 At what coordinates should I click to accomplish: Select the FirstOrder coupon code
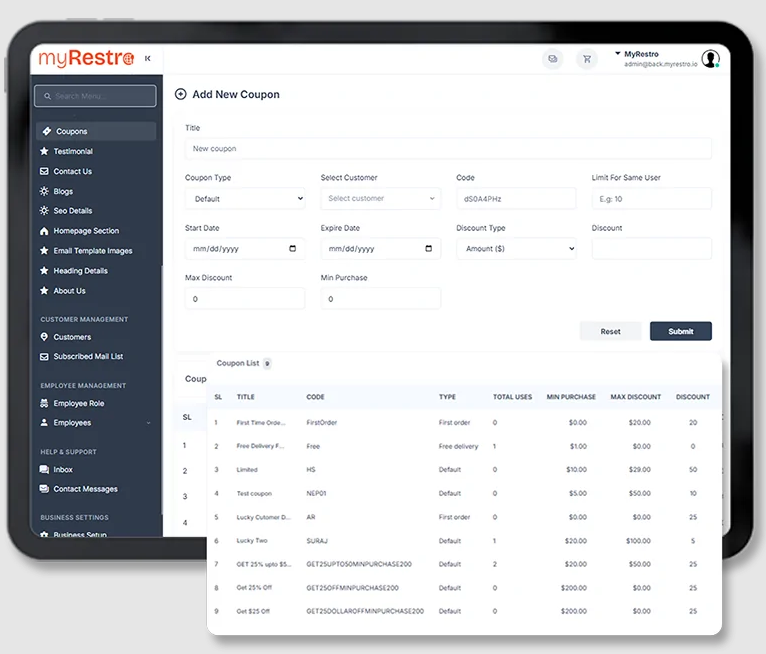tap(321, 422)
